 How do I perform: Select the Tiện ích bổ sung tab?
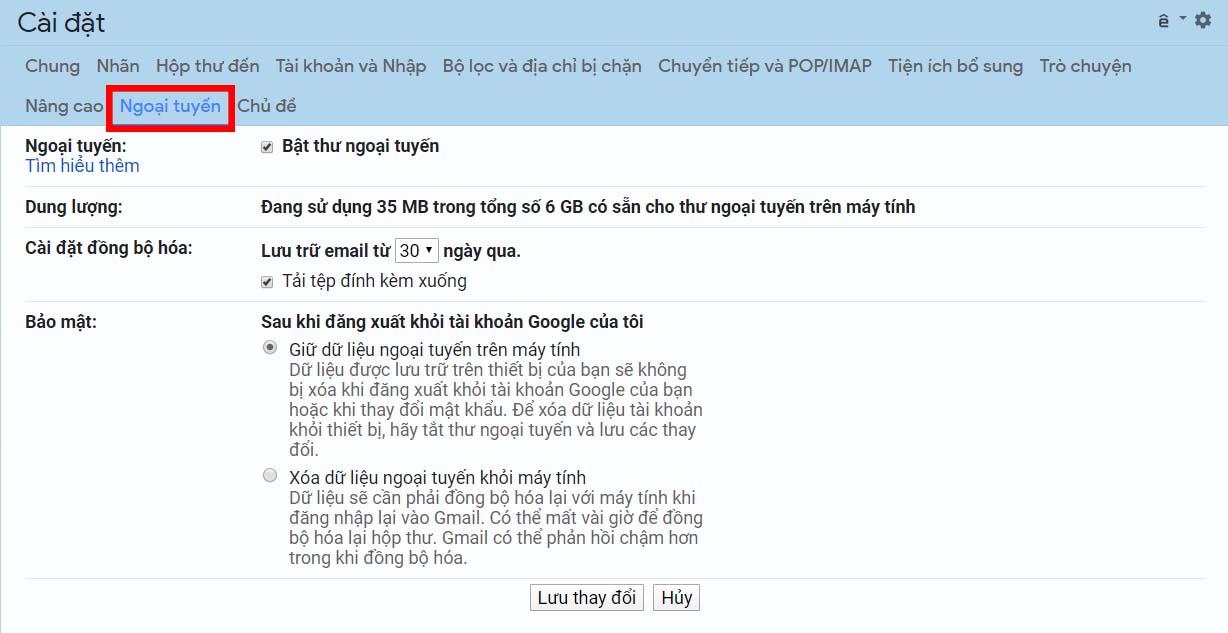click(955, 66)
